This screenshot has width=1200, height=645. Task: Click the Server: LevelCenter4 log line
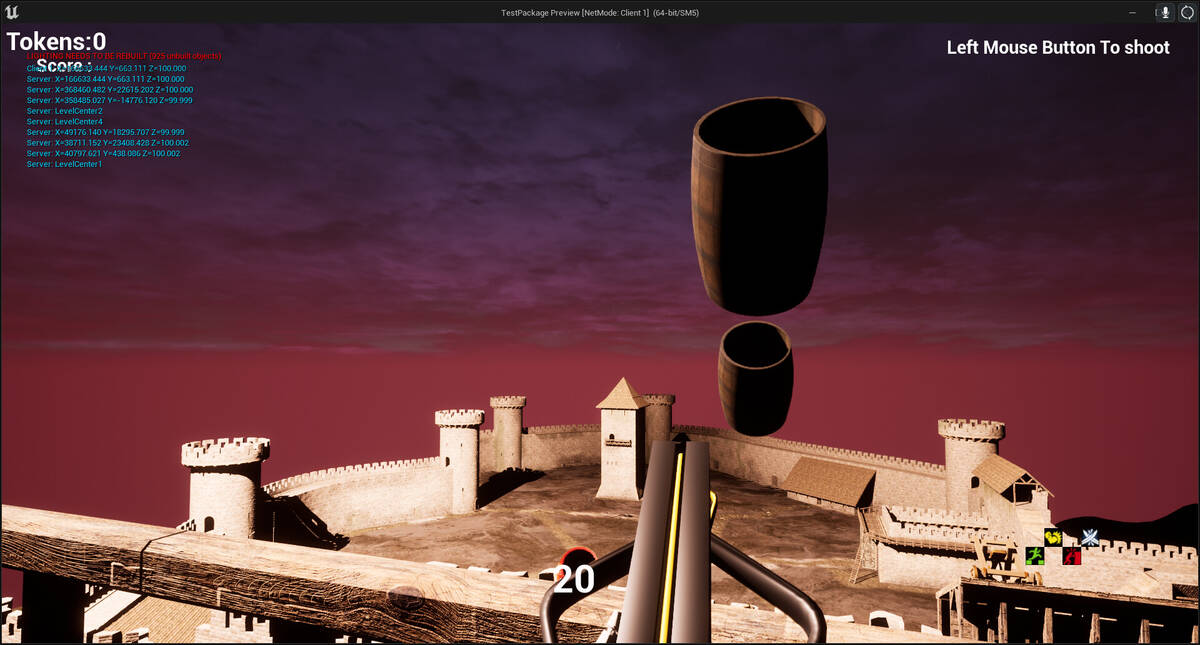pos(65,122)
